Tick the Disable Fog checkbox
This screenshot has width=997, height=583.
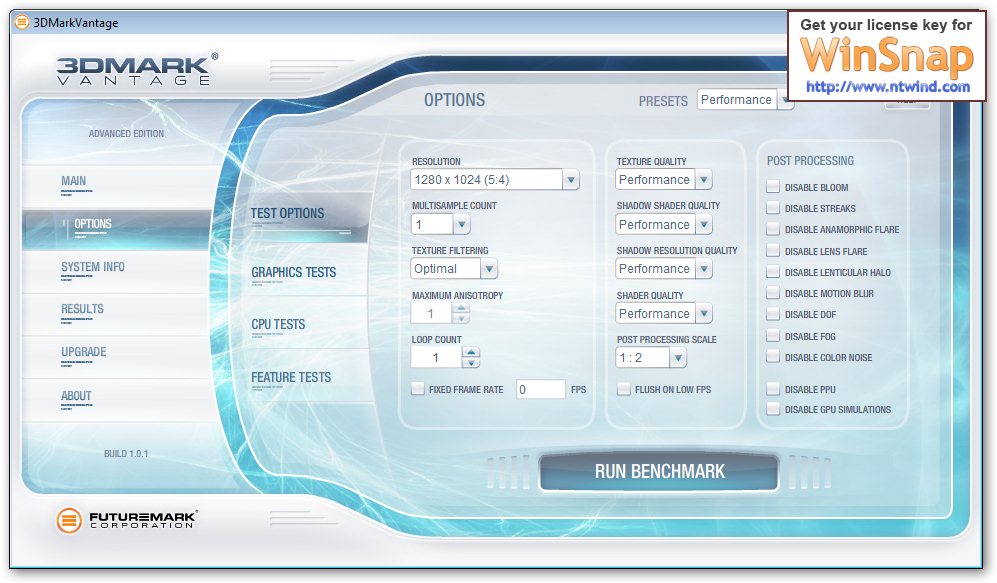click(x=773, y=336)
